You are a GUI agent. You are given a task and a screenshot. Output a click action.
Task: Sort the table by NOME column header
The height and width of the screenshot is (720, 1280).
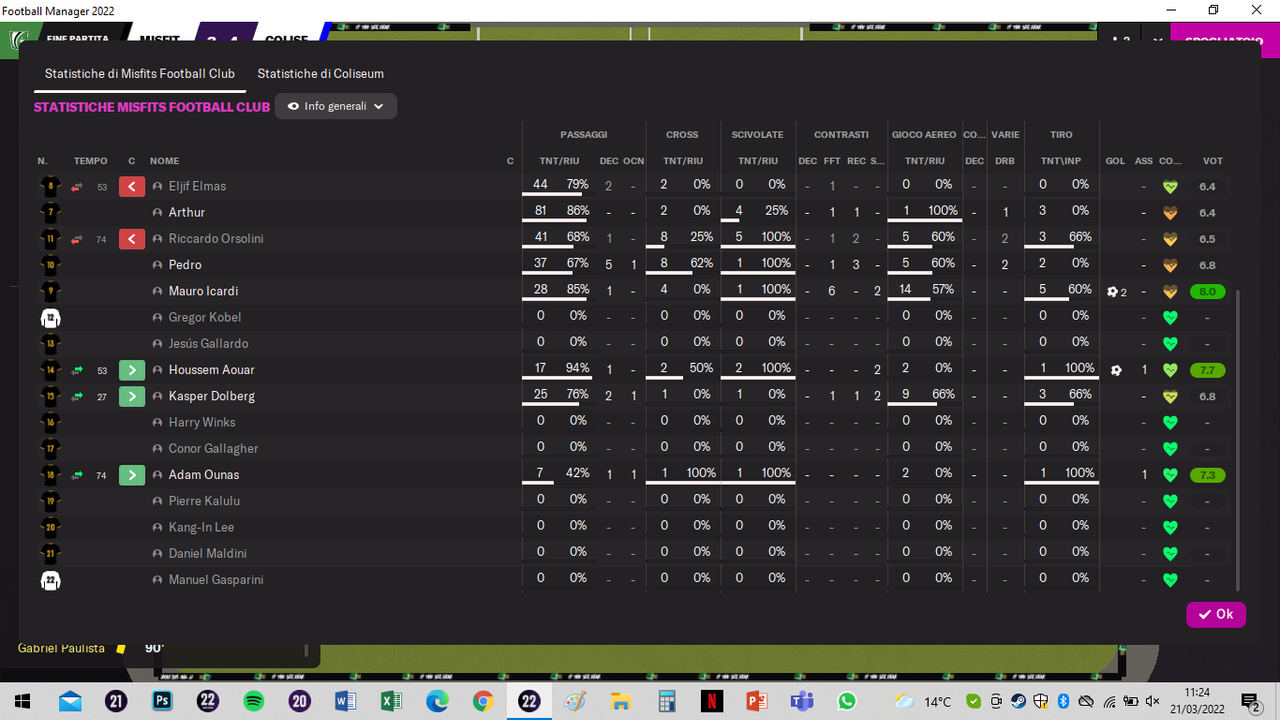pyautogui.click(x=165, y=161)
